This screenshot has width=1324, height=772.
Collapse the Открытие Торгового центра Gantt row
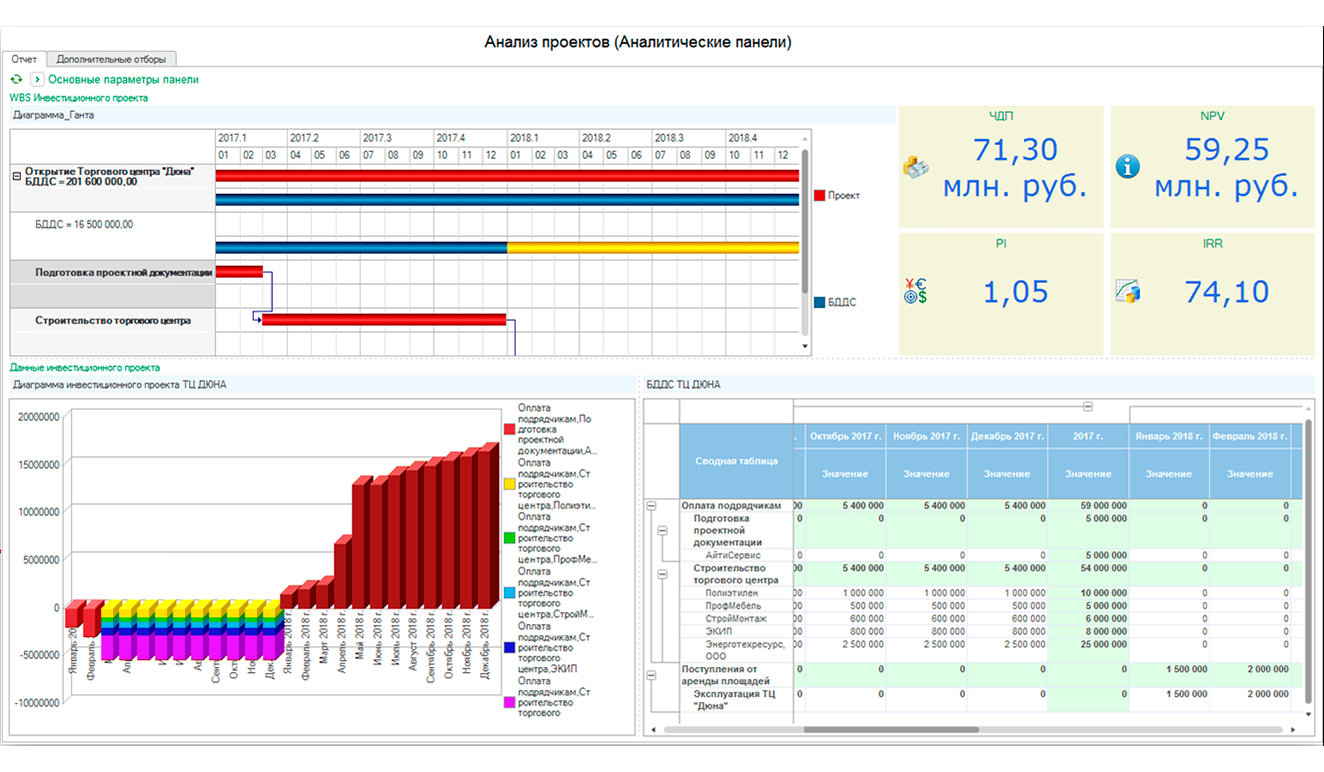[17, 175]
